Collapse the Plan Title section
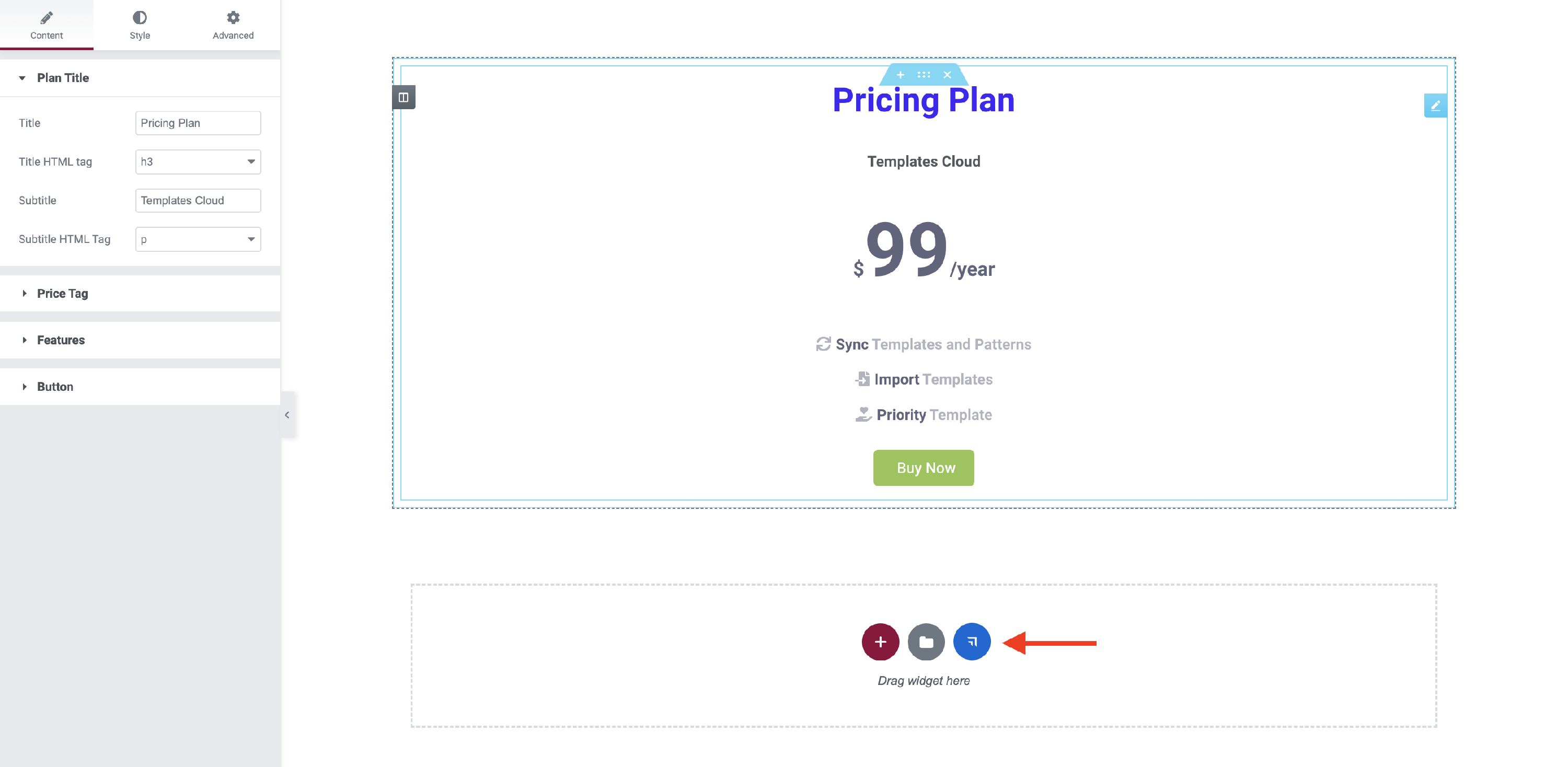 [x=63, y=78]
